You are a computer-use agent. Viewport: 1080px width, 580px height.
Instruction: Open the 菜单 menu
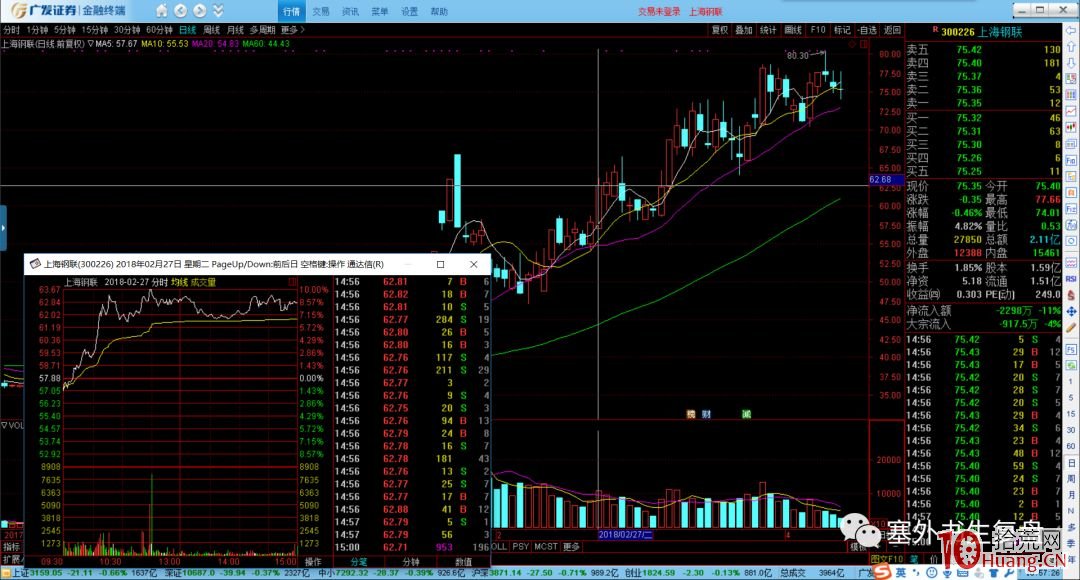coord(380,11)
